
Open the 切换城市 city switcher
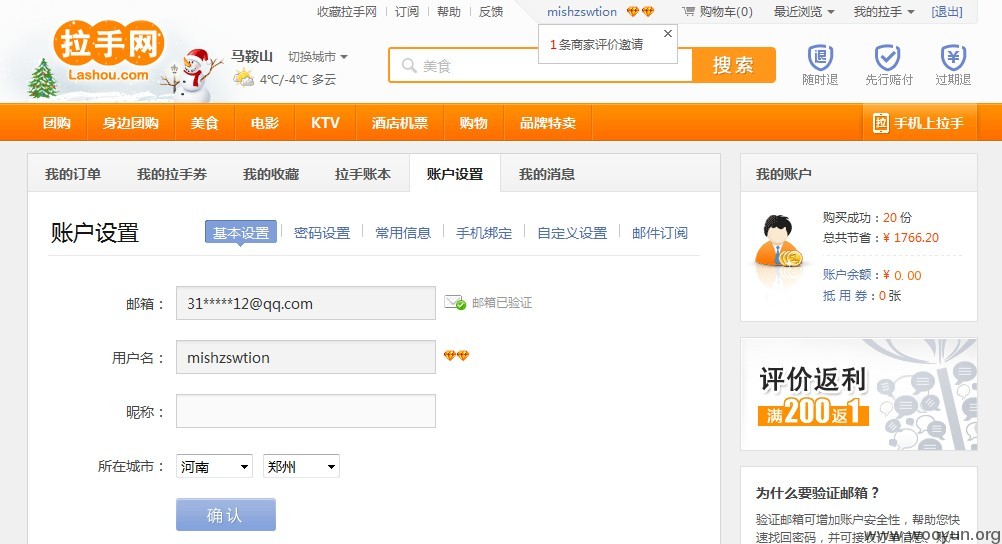[318, 56]
